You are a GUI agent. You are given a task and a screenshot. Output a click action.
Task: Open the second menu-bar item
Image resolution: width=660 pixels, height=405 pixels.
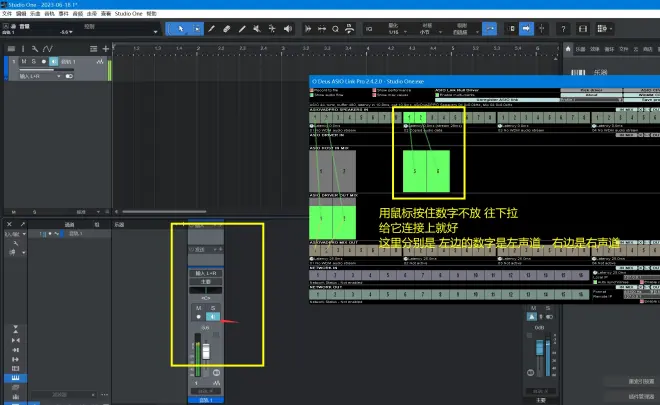click(x=21, y=13)
